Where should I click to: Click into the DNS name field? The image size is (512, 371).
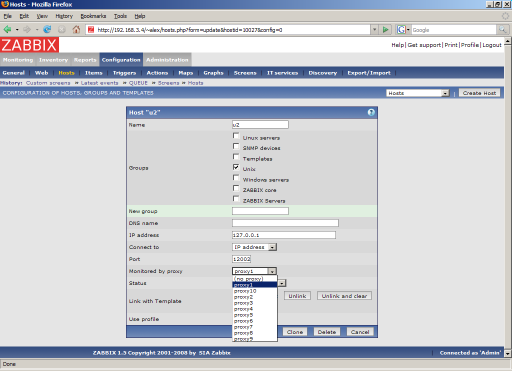285,223
